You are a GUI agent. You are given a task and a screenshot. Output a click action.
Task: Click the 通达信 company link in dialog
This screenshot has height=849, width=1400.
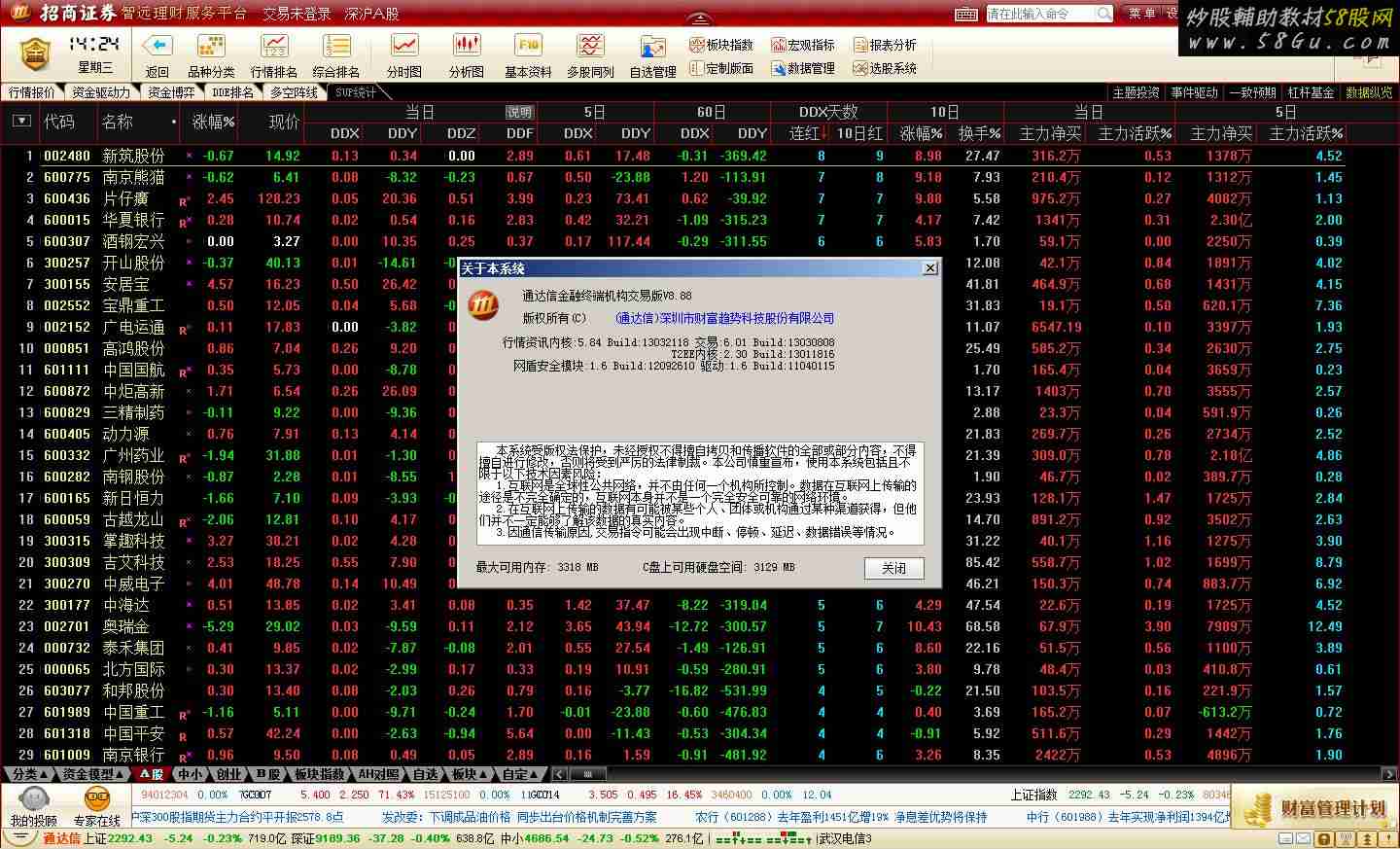(x=724, y=318)
